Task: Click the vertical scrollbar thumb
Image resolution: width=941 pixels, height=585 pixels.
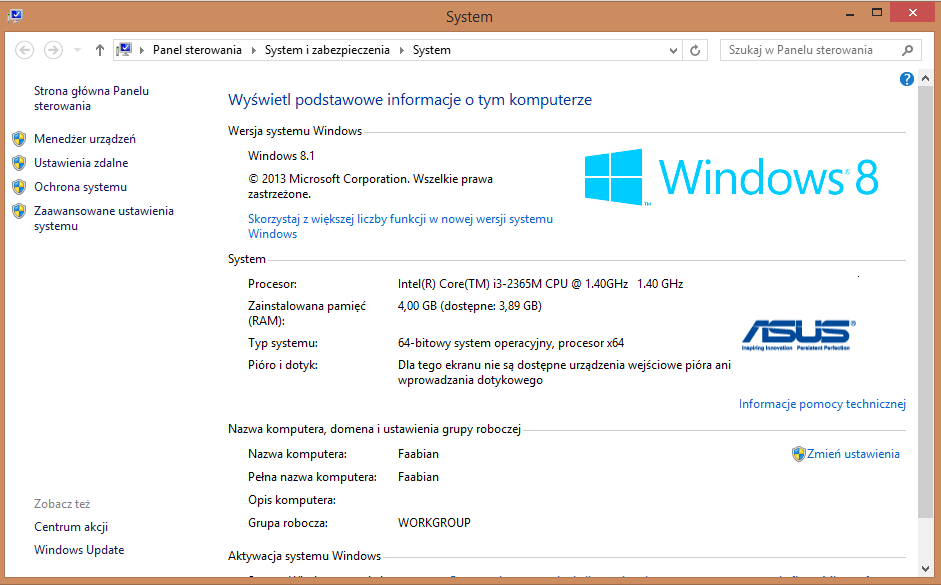Action: [925, 302]
